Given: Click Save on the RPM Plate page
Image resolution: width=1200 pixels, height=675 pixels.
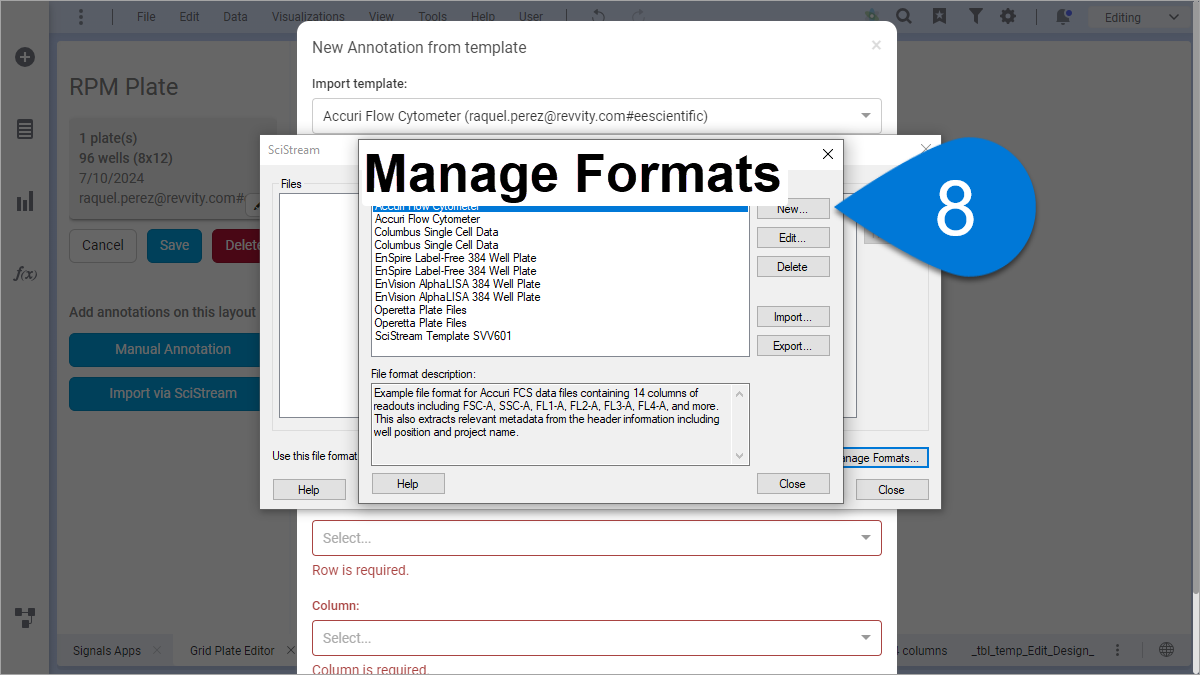Looking at the screenshot, I should 174,245.
